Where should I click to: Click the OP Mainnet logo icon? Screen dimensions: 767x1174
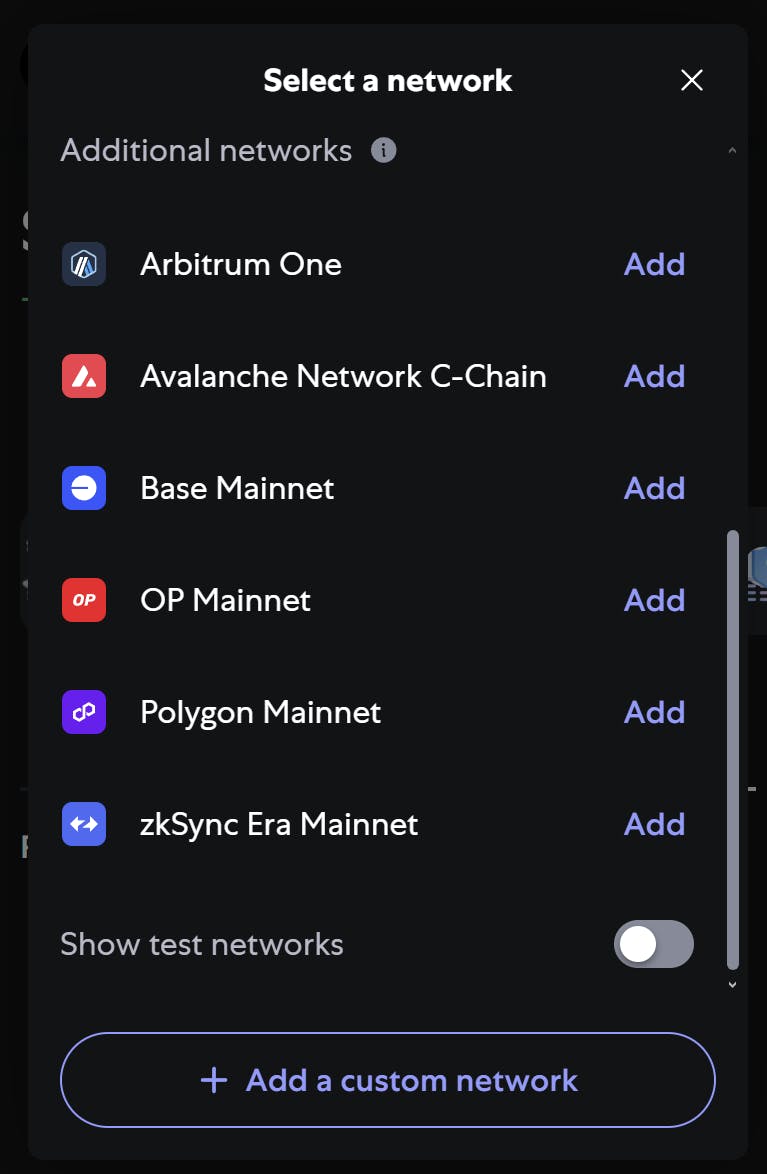point(83,600)
